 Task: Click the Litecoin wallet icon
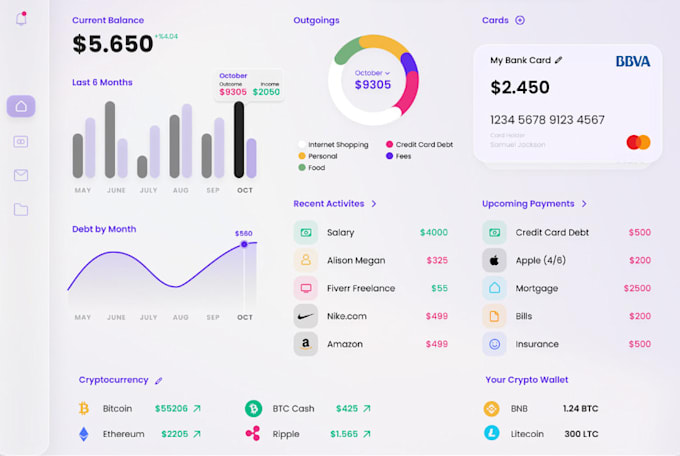click(491, 433)
